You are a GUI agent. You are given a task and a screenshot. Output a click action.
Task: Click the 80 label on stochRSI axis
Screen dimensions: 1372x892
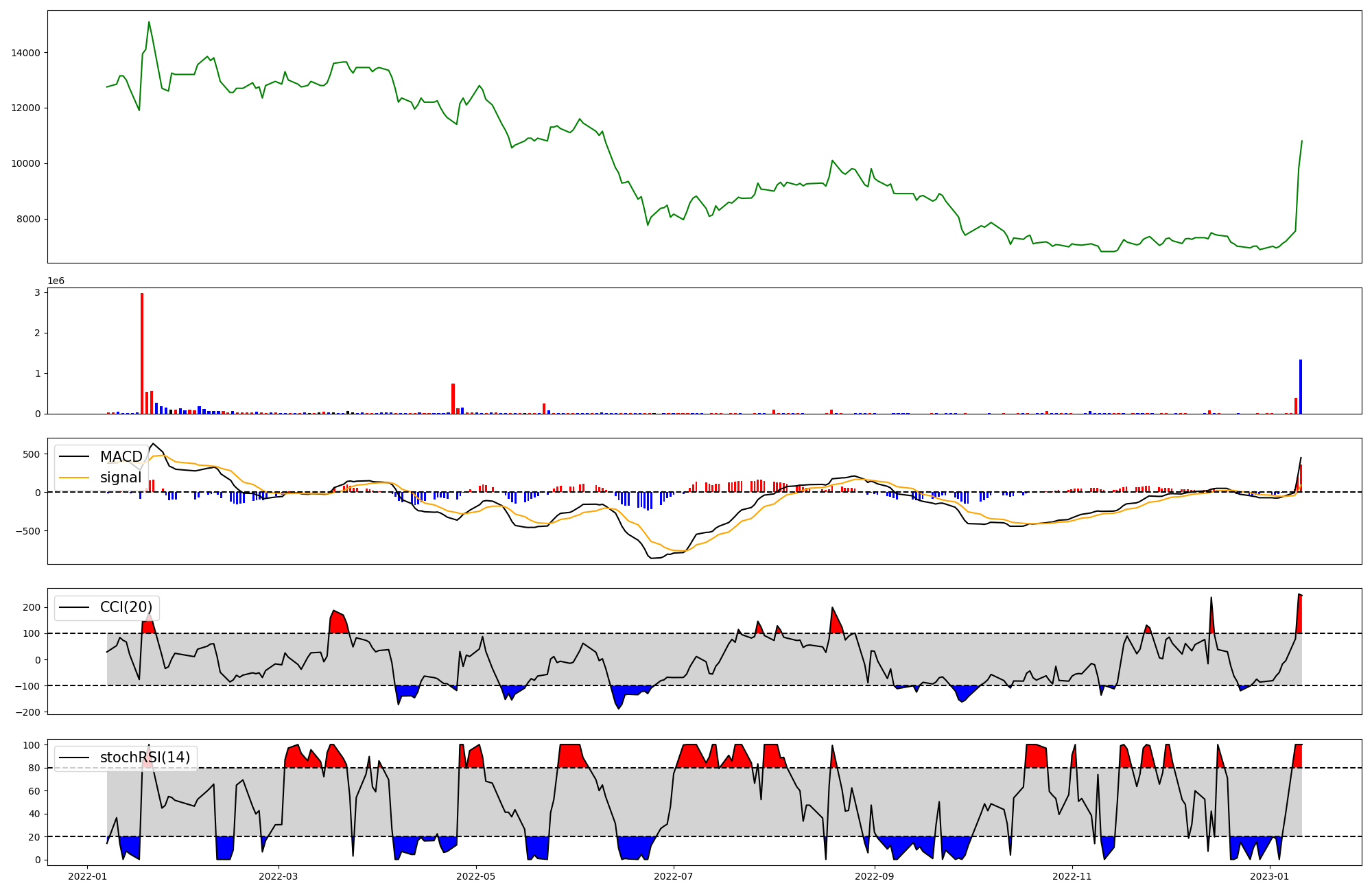click(34, 768)
